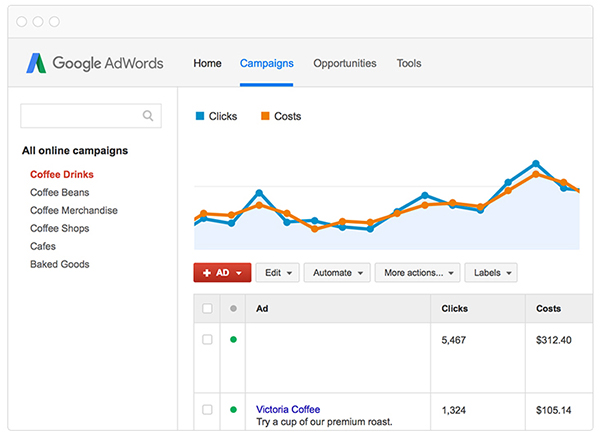Open the Victoria Coffee ad link

coord(288,409)
